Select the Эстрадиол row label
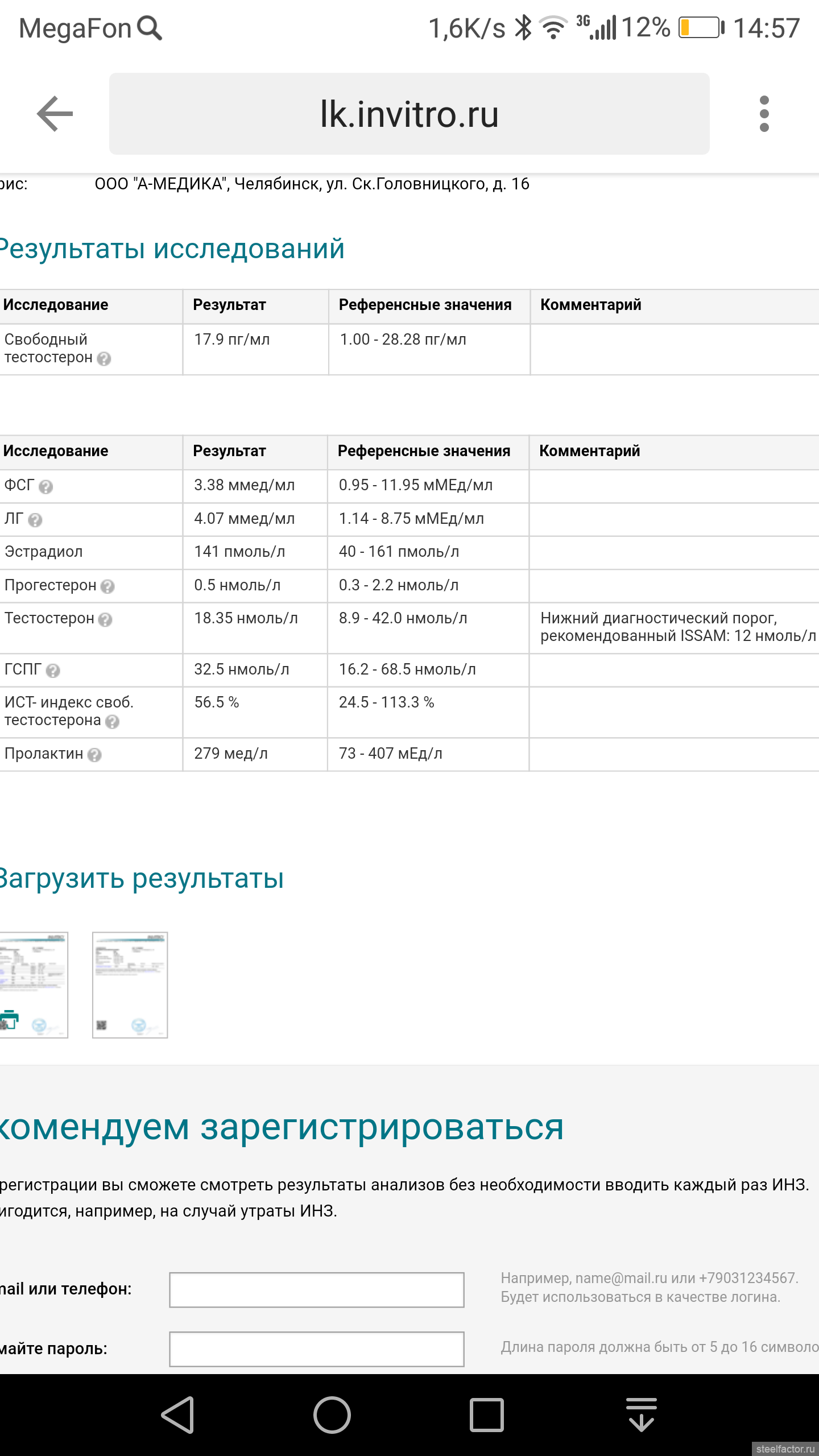Screen dimensions: 819x1456 [44, 552]
